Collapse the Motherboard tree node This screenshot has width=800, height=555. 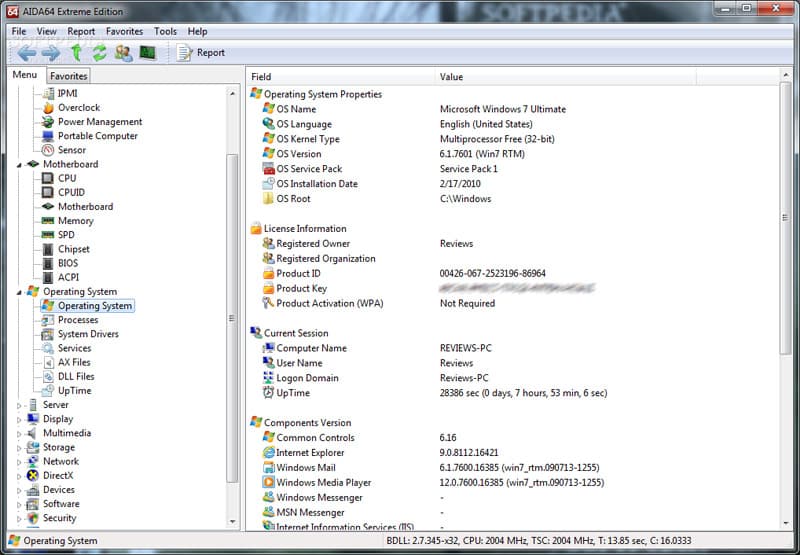click(19, 164)
